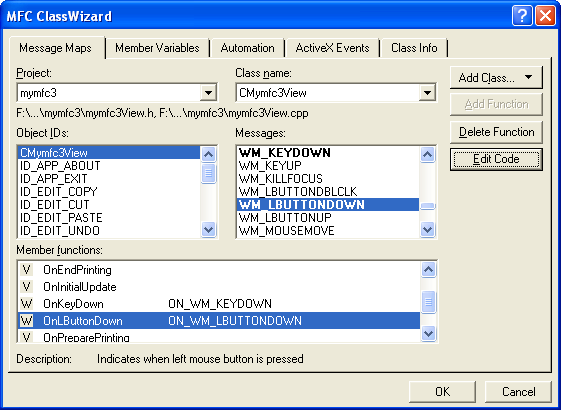
Task: Click the Messages list scrollbar thumb
Action: click(x=427, y=206)
